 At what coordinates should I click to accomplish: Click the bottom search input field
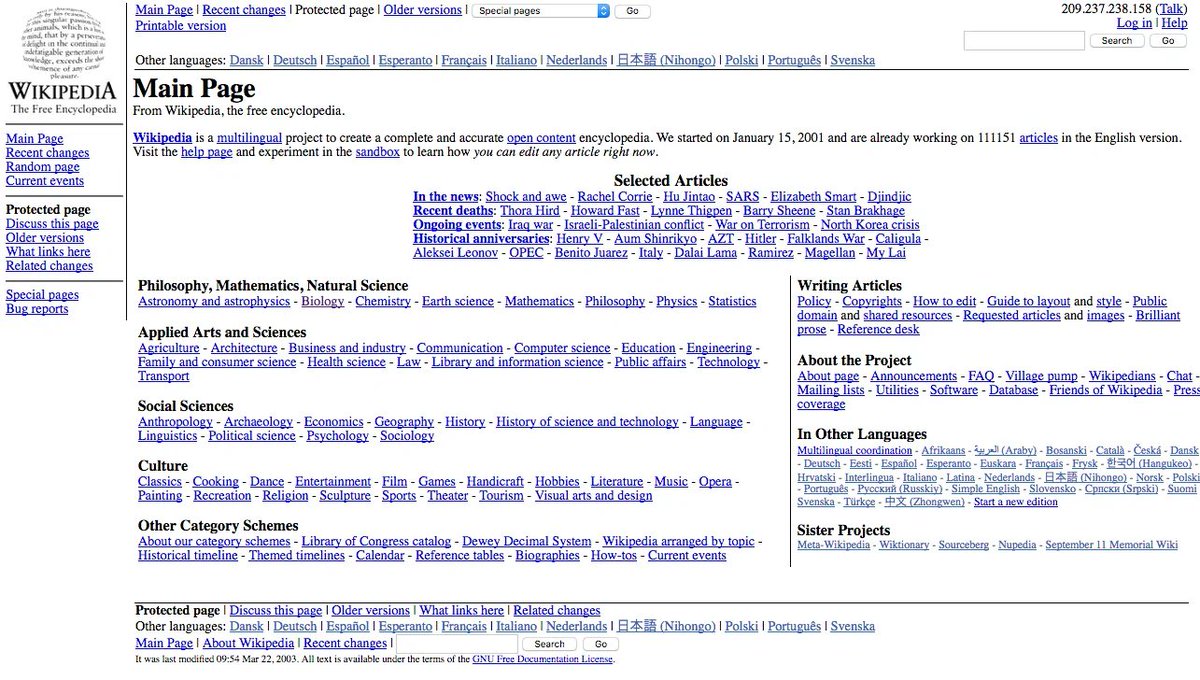(x=457, y=644)
